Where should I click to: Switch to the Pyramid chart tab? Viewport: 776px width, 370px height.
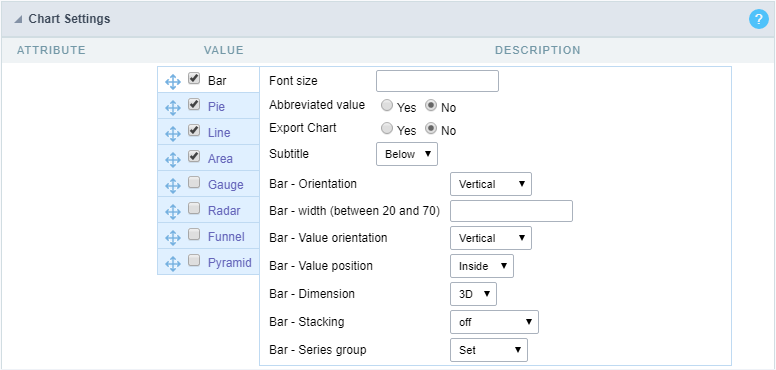[x=230, y=263]
